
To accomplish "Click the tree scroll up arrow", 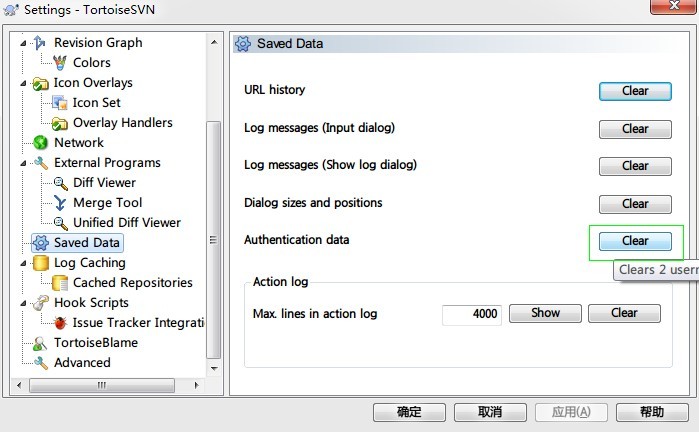I will click(x=214, y=42).
